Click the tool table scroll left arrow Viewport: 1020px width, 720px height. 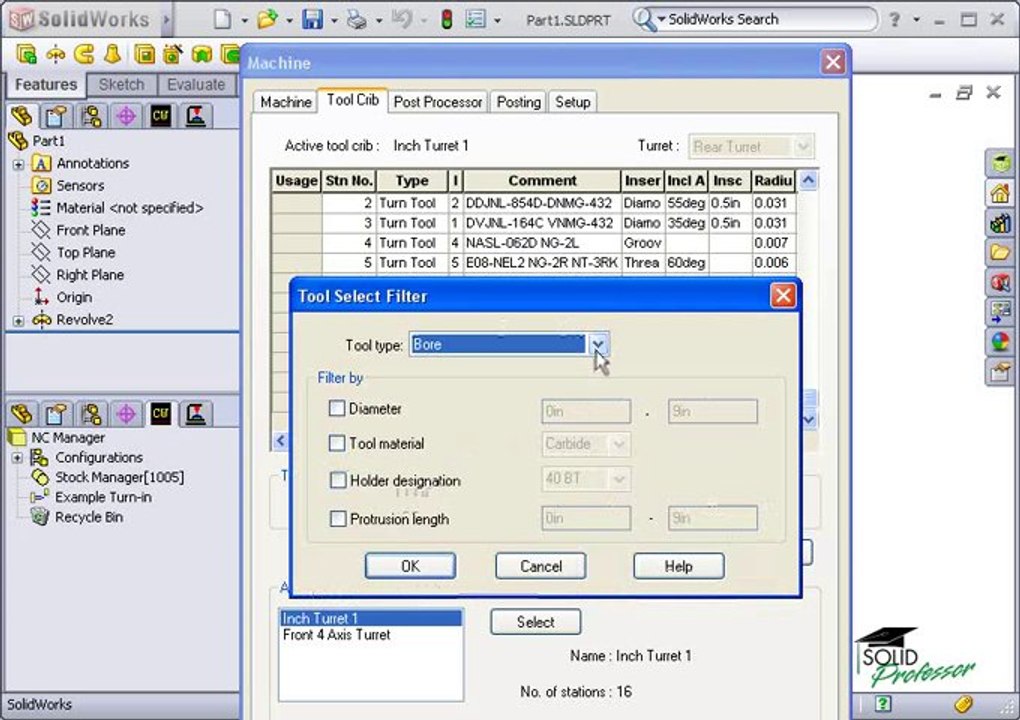(280, 441)
